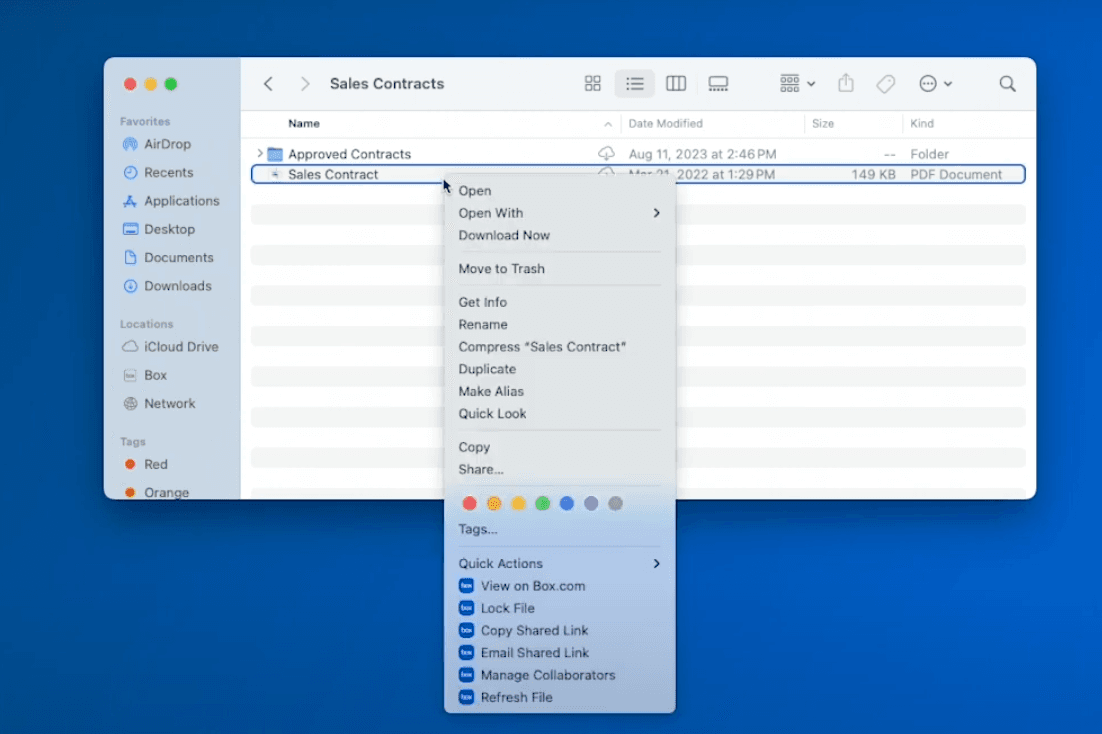
Task: Switch Finder to gallery view
Action: [x=718, y=84]
